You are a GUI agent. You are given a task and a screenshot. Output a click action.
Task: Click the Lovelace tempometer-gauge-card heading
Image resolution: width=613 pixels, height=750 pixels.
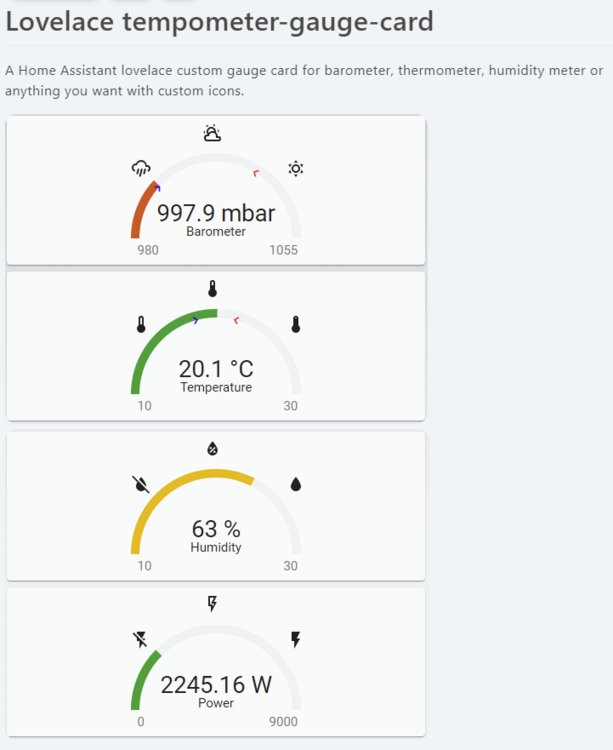point(220,20)
